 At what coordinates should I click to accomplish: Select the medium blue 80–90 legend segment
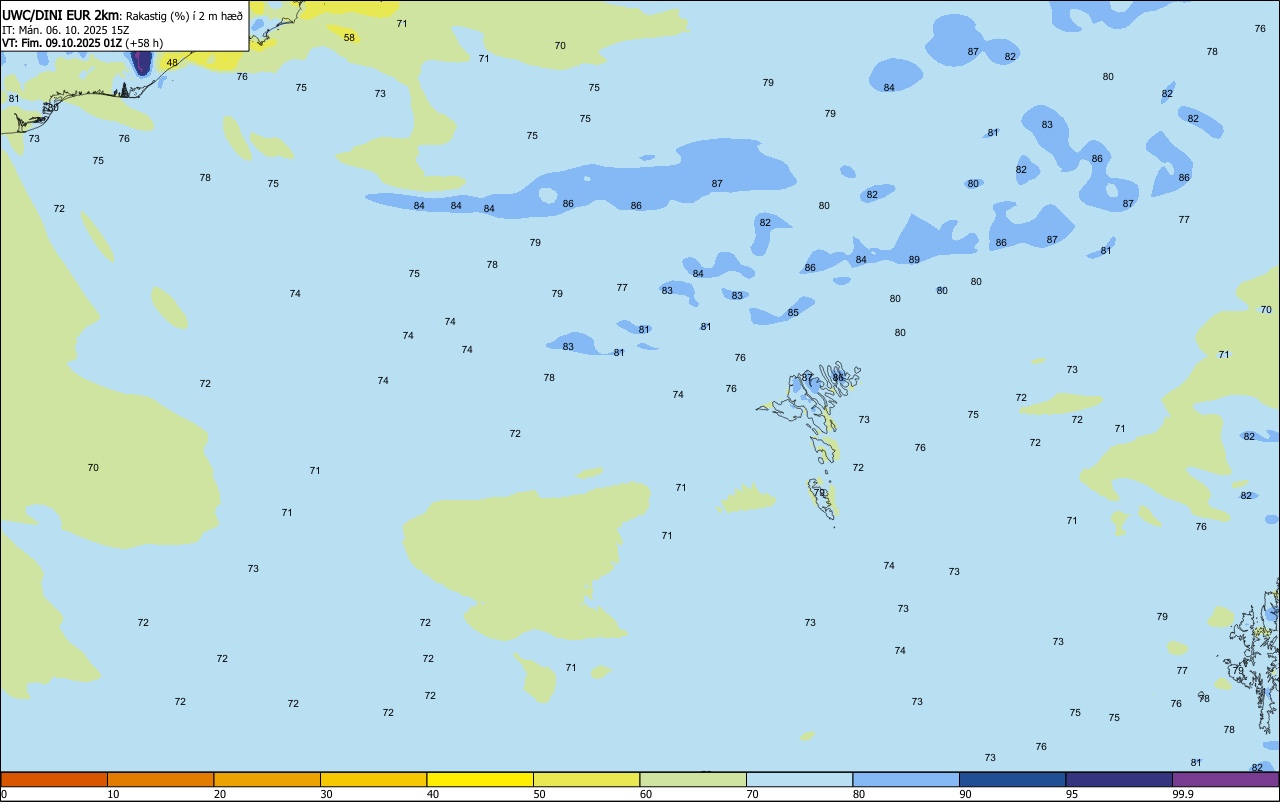(906, 779)
